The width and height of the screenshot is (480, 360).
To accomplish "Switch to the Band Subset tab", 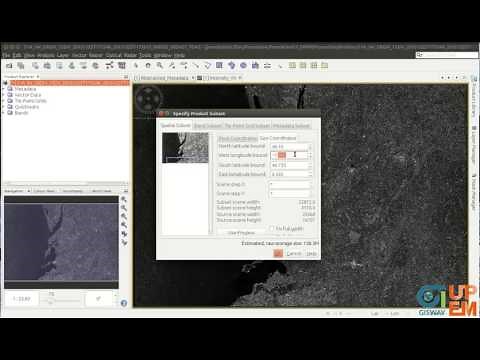I will (208, 125).
